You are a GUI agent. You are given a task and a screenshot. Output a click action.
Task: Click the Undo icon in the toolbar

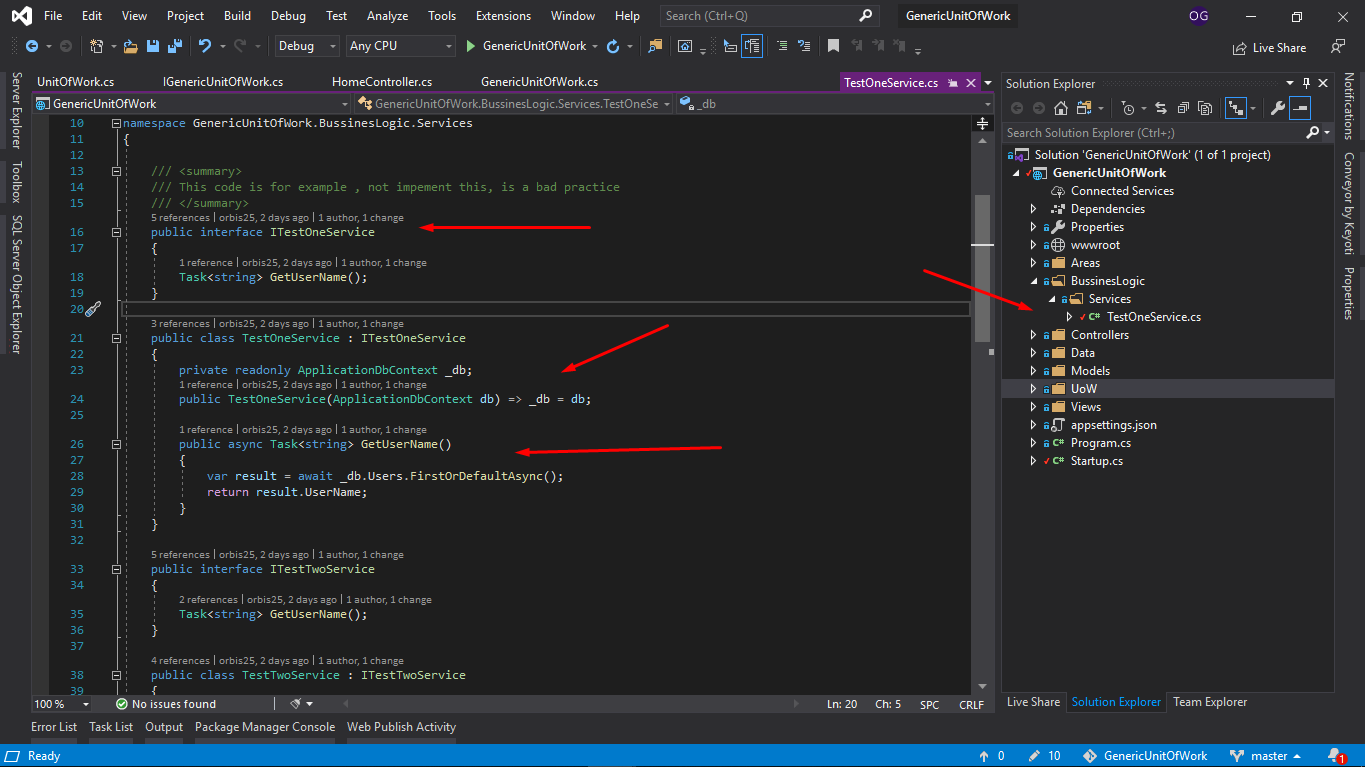pos(205,46)
